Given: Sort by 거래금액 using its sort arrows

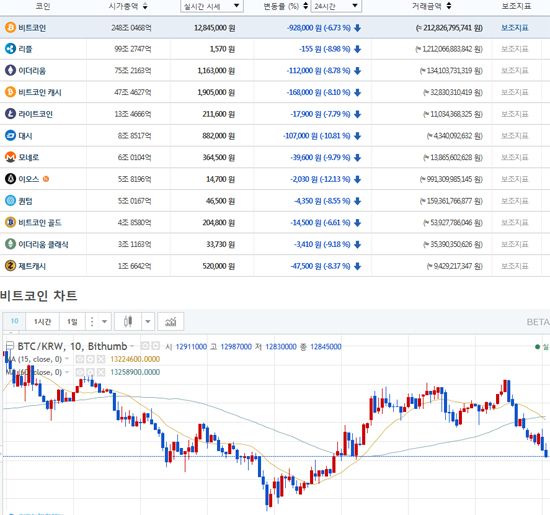Looking at the screenshot, I should (449, 6).
